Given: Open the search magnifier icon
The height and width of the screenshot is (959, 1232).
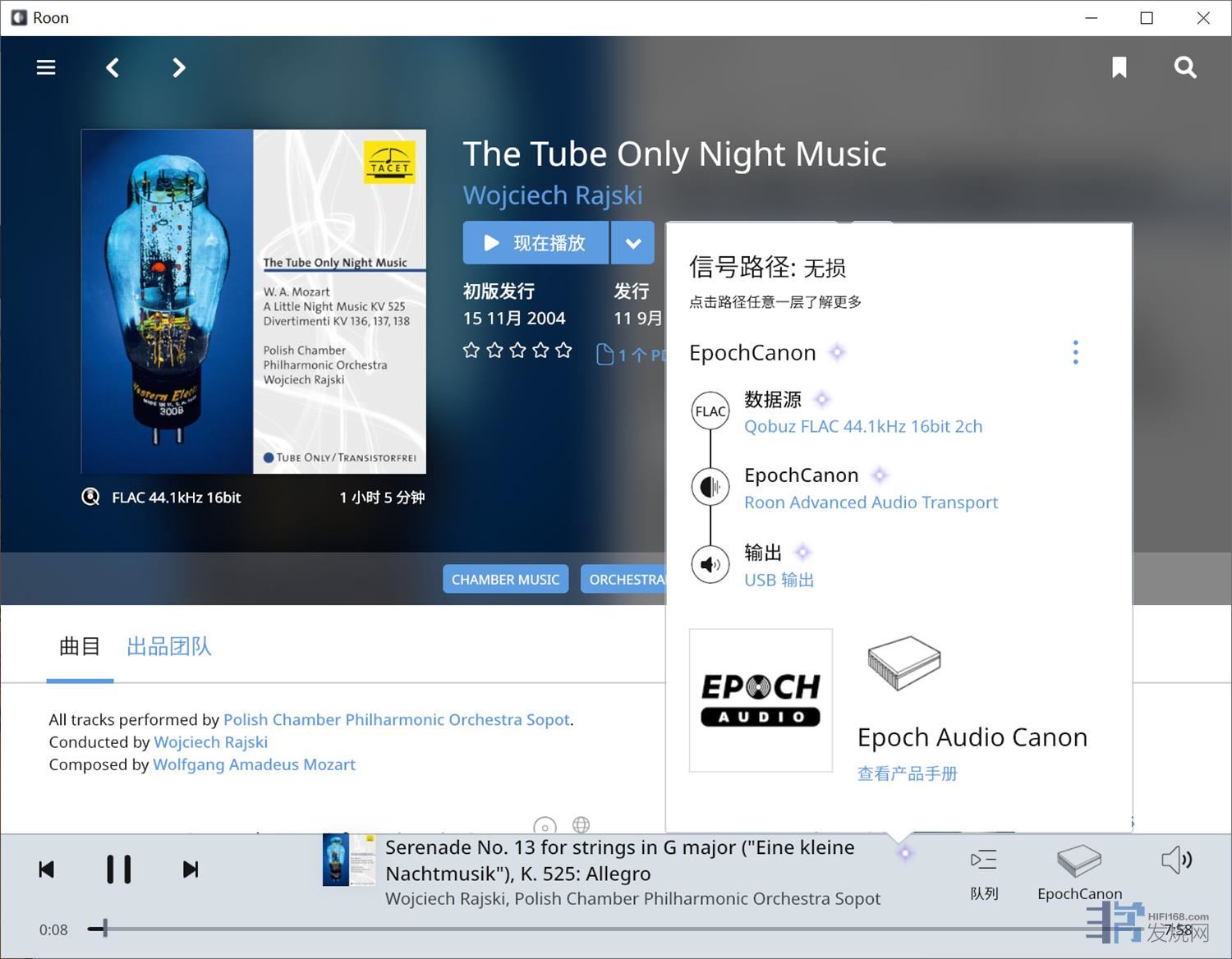Looking at the screenshot, I should pos(1184,67).
